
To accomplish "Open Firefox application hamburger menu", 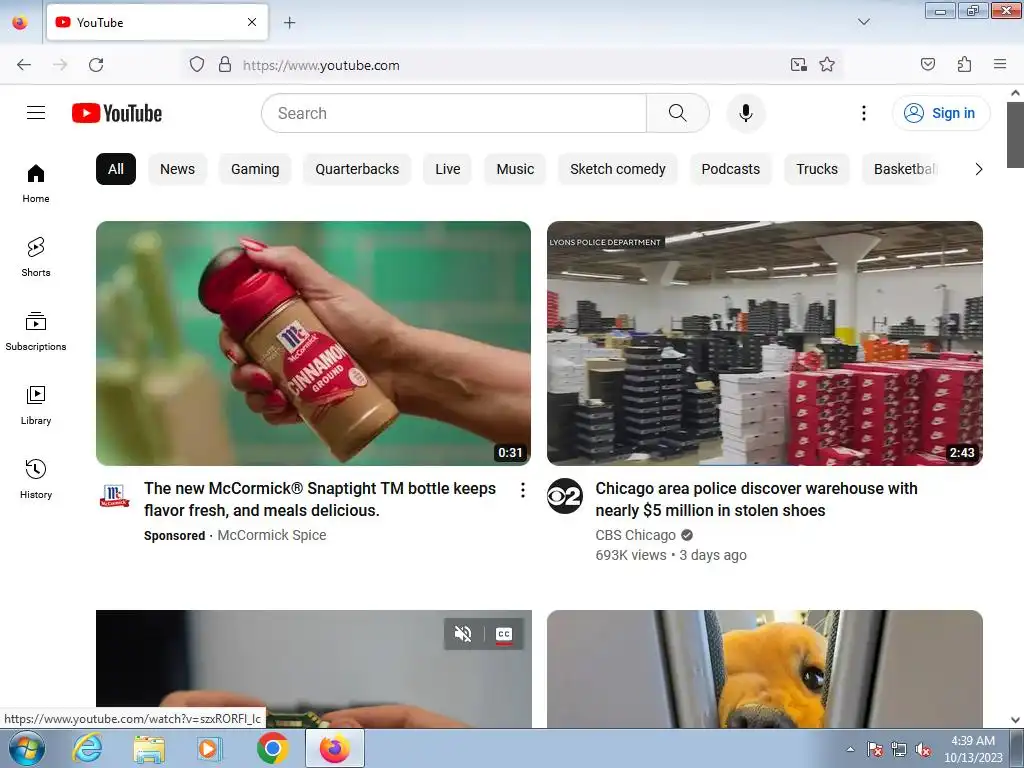I will [x=1000, y=64].
